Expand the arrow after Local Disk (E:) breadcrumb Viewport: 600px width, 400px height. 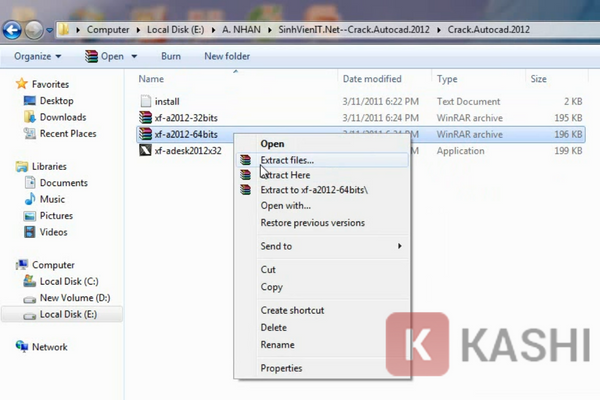pyautogui.click(x=214, y=30)
